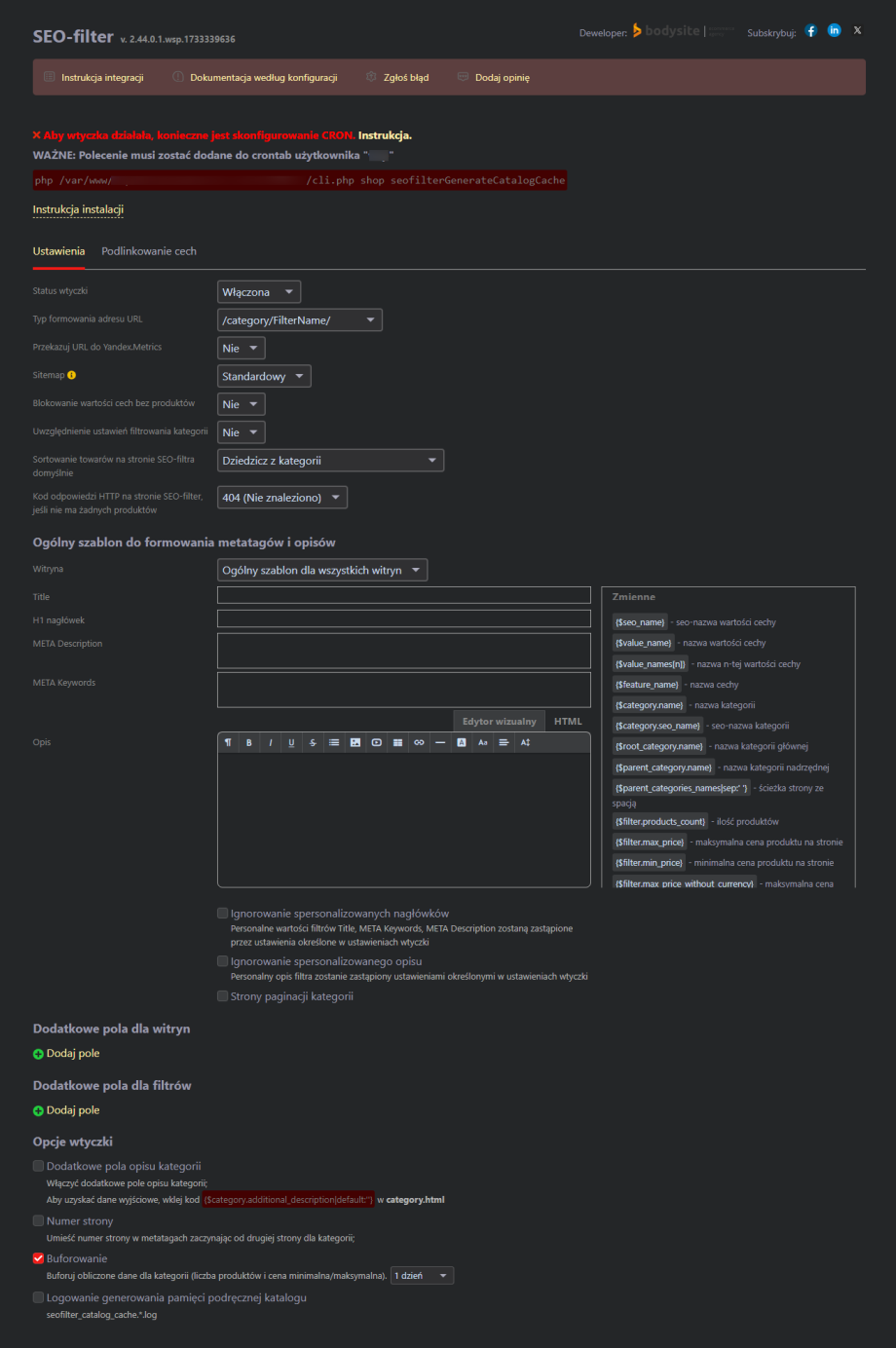
Task: Open the Status wtyczki dropdown
Action: click(x=259, y=292)
